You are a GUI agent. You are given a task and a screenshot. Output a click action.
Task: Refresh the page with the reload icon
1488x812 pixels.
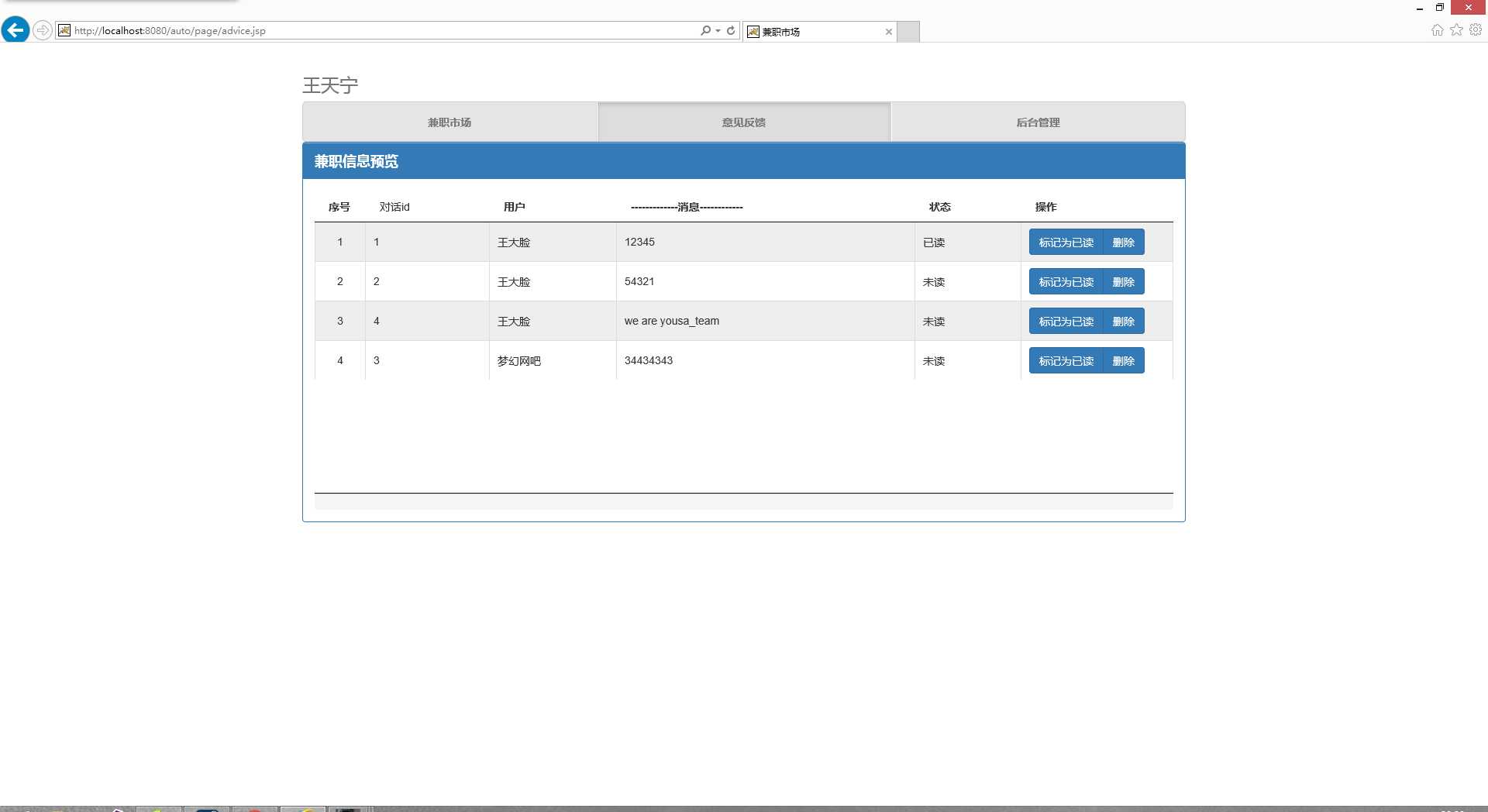click(731, 31)
